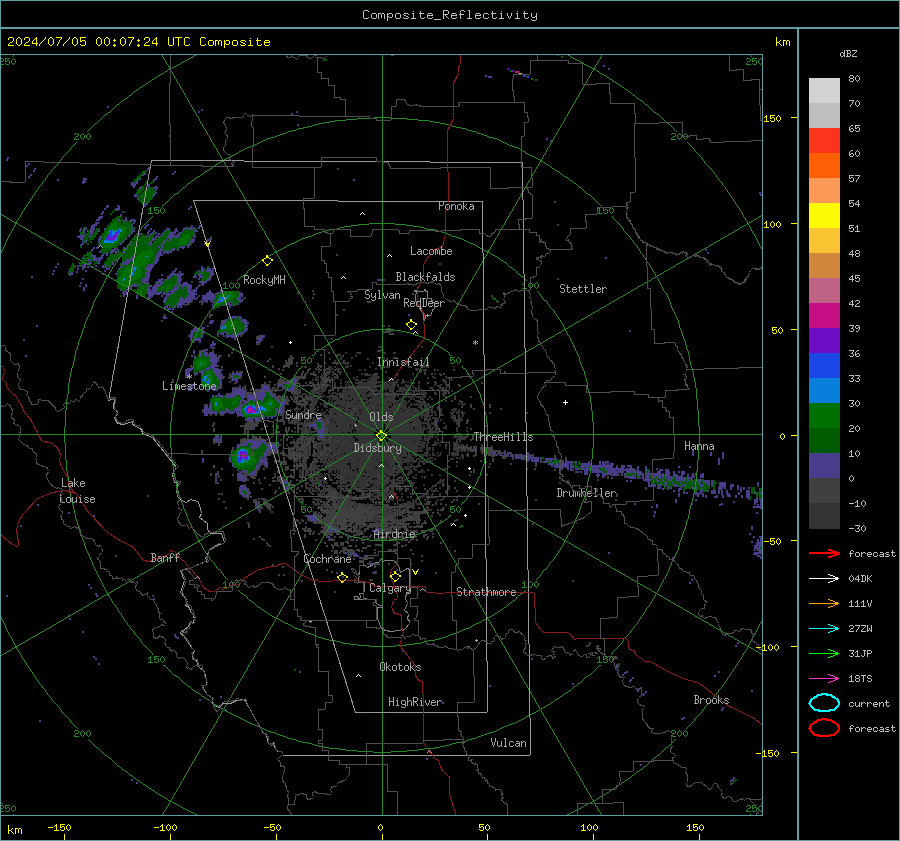Click the Vulcan town label
The image size is (900, 841).
click(x=508, y=743)
